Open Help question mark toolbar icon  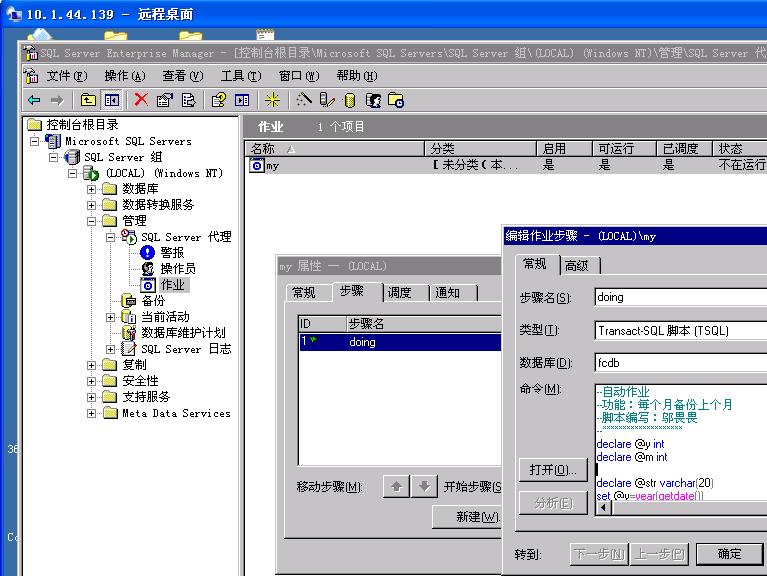click(x=218, y=100)
